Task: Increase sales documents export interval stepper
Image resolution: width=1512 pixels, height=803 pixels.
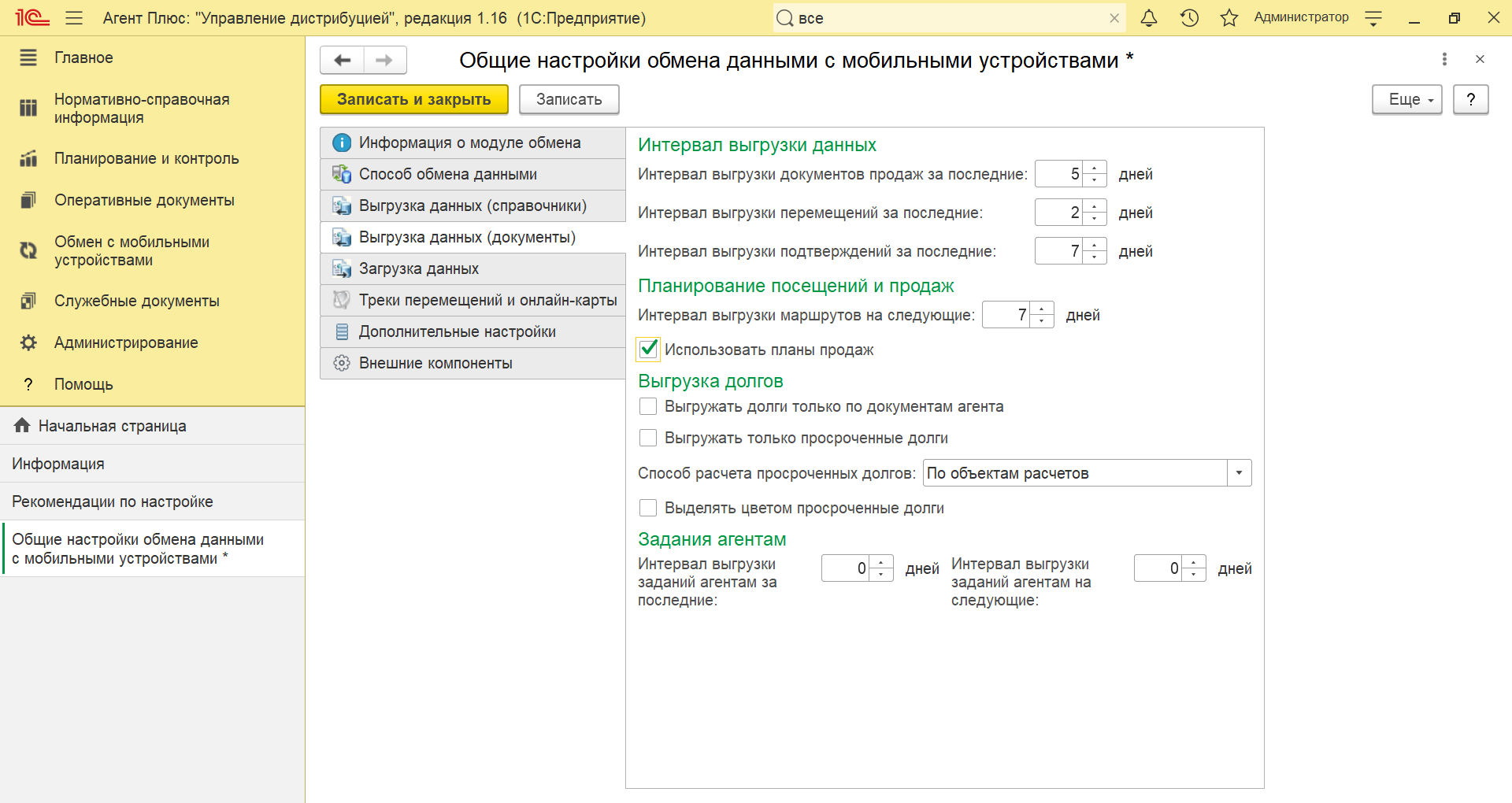Action: [1095, 168]
